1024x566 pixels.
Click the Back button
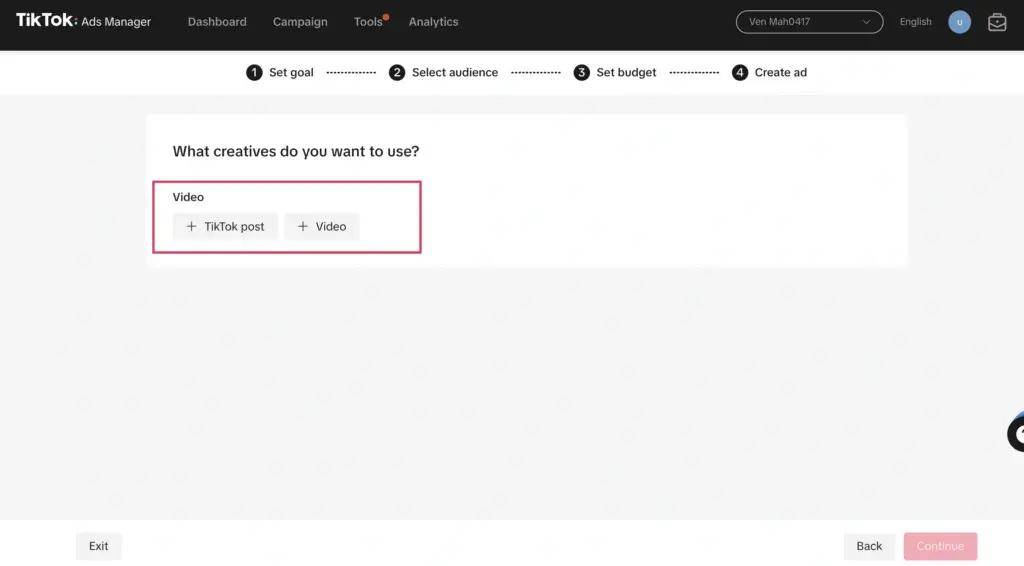point(869,546)
